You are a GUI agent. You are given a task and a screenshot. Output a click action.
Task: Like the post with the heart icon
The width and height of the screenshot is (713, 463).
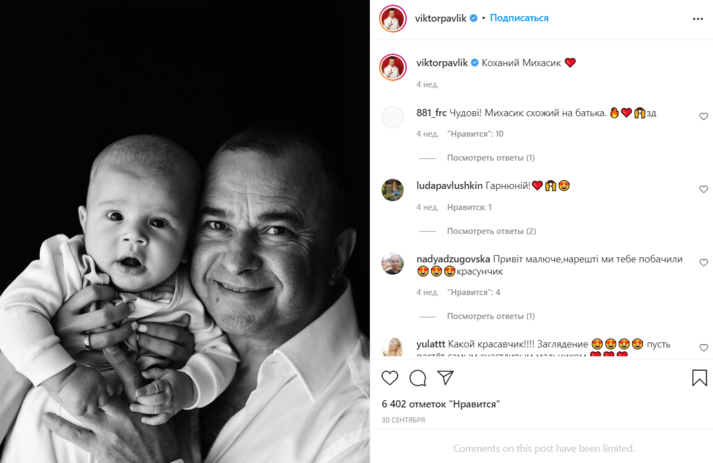(x=390, y=377)
